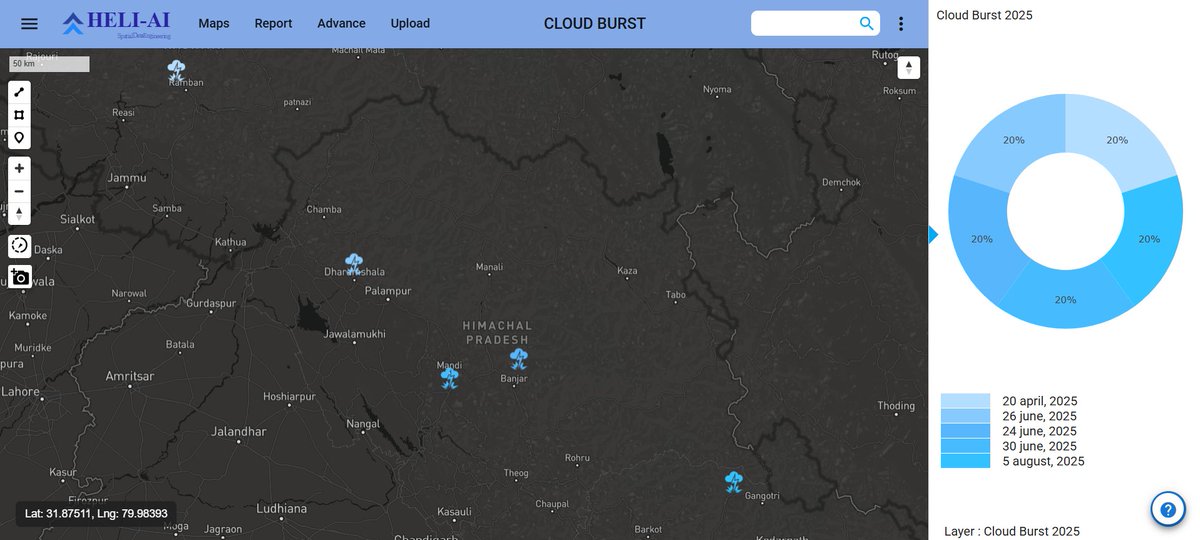The height and width of the screenshot is (540, 1200).
Task: Open the Report menu
Action: tap(273, 23)
